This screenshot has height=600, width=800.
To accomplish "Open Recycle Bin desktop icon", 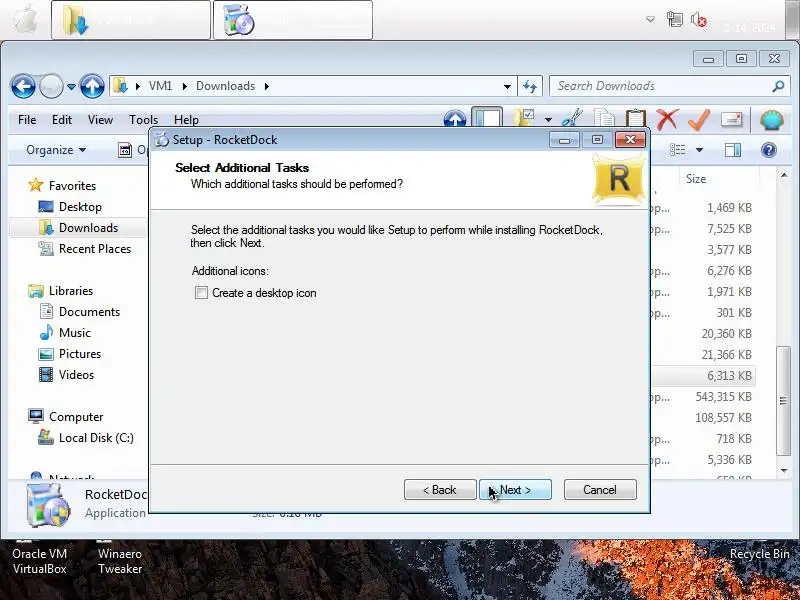I will coord(759,554).
